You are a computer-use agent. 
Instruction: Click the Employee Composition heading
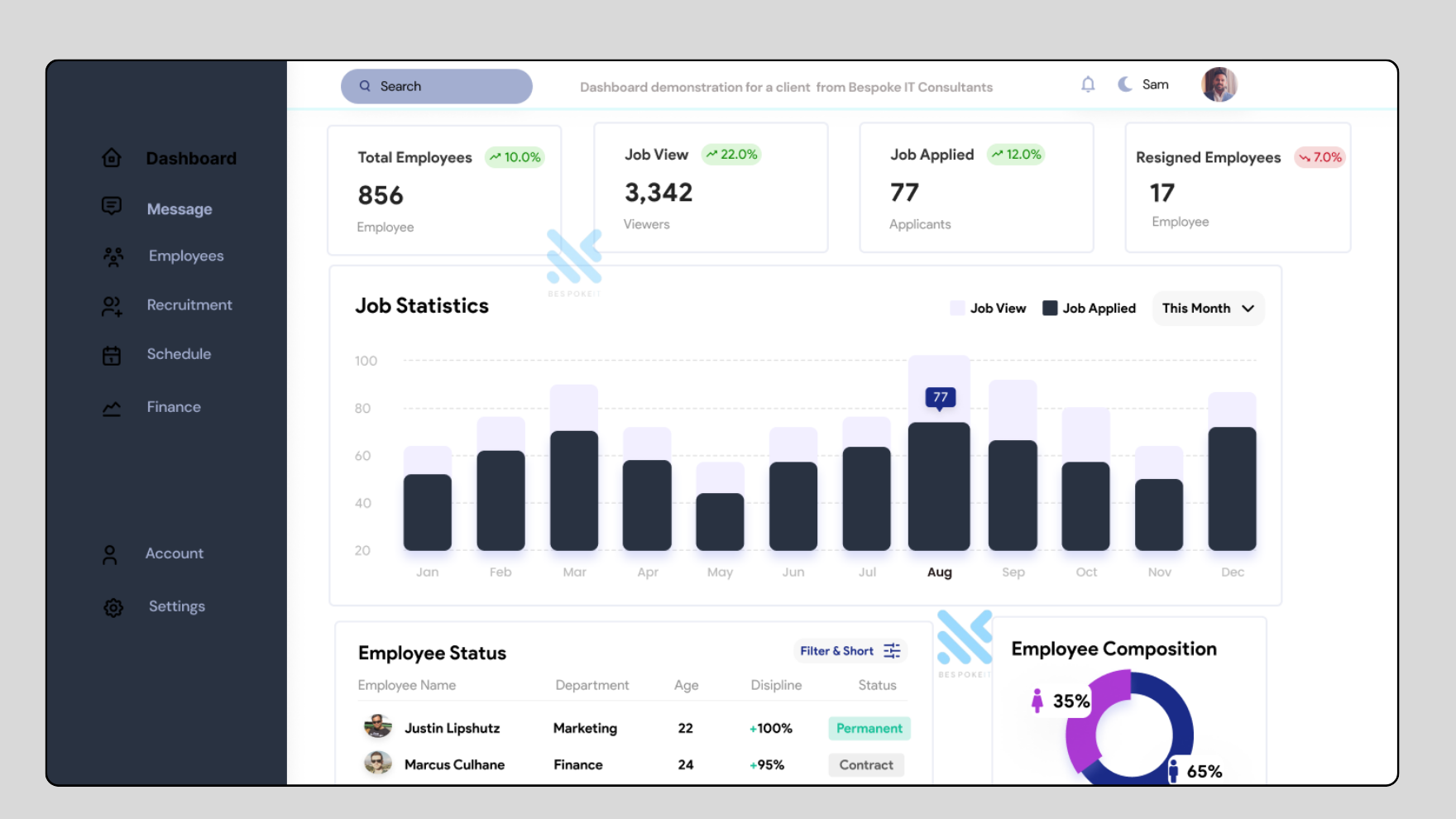1114,649
